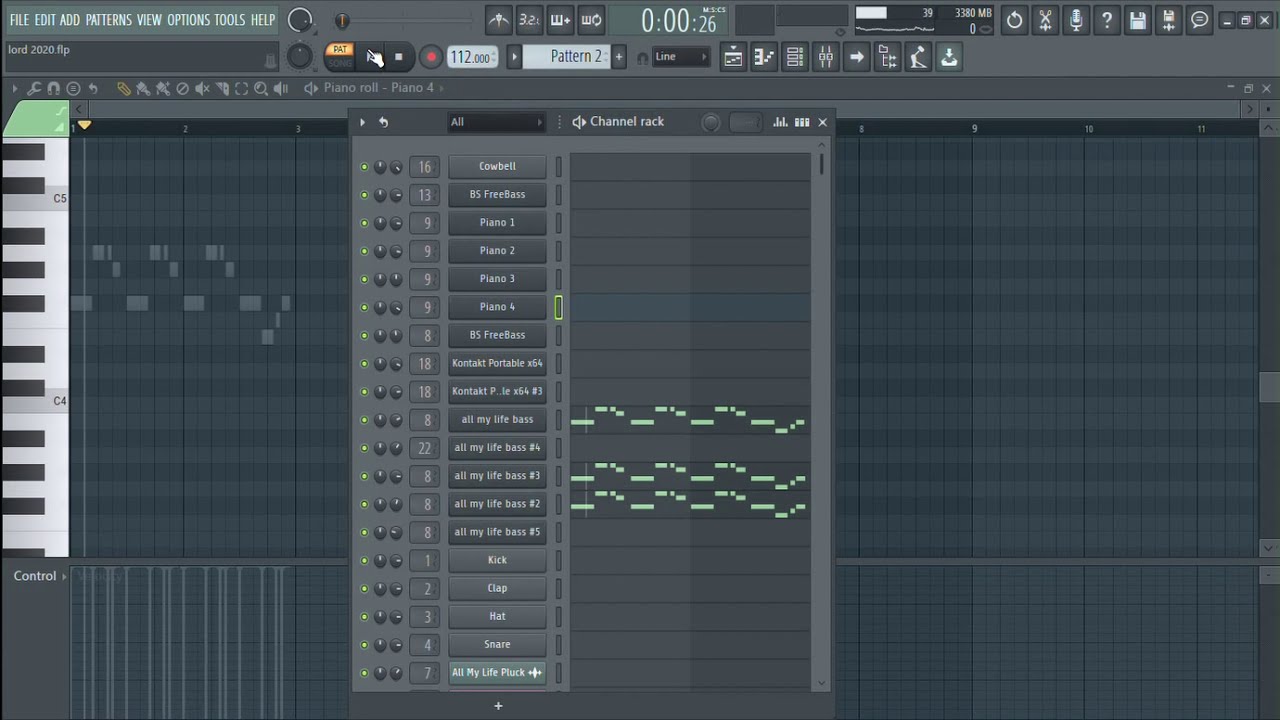
Task: Toggle the record button
Action: [x=431, y=58]
